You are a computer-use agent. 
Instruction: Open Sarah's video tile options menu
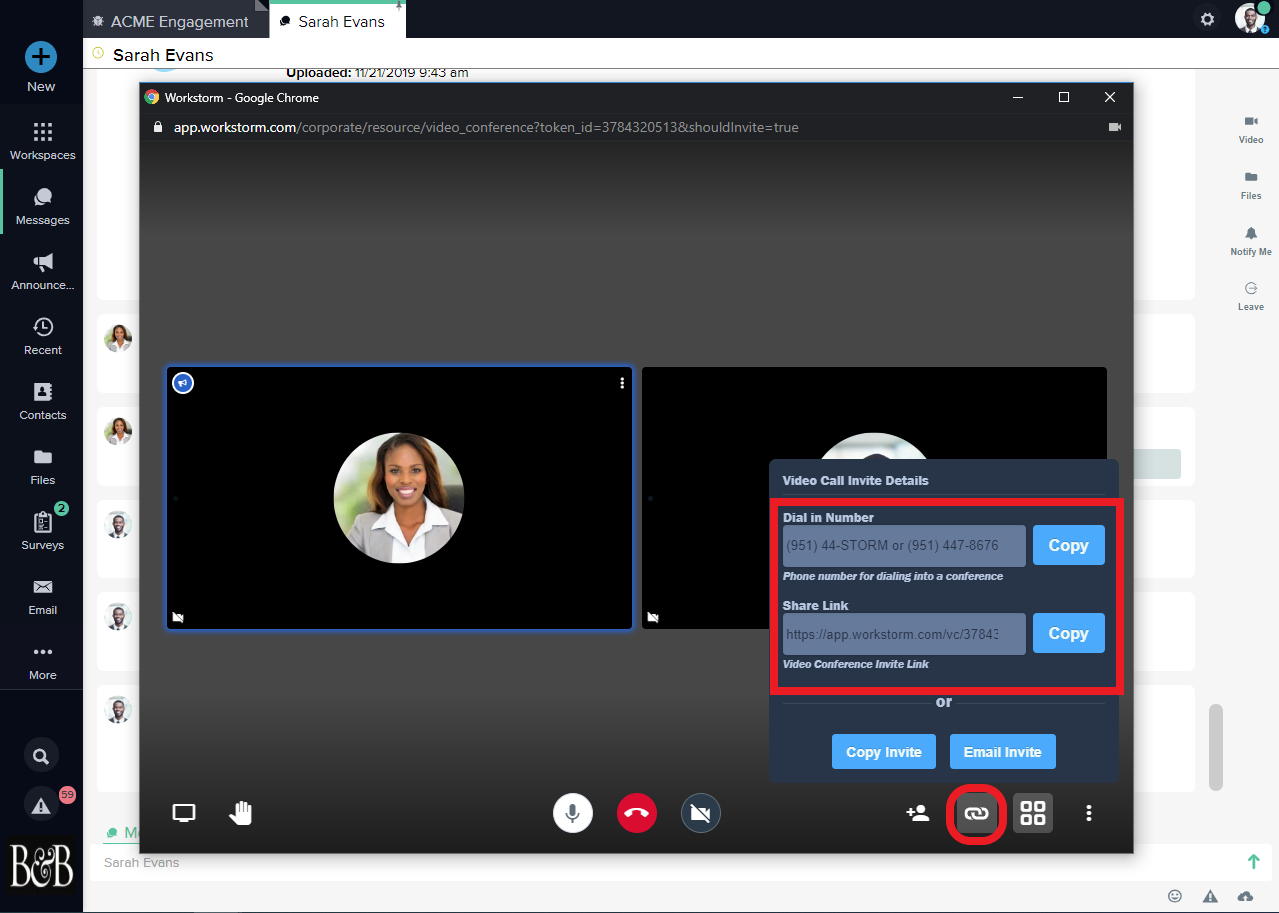point(622,383)
